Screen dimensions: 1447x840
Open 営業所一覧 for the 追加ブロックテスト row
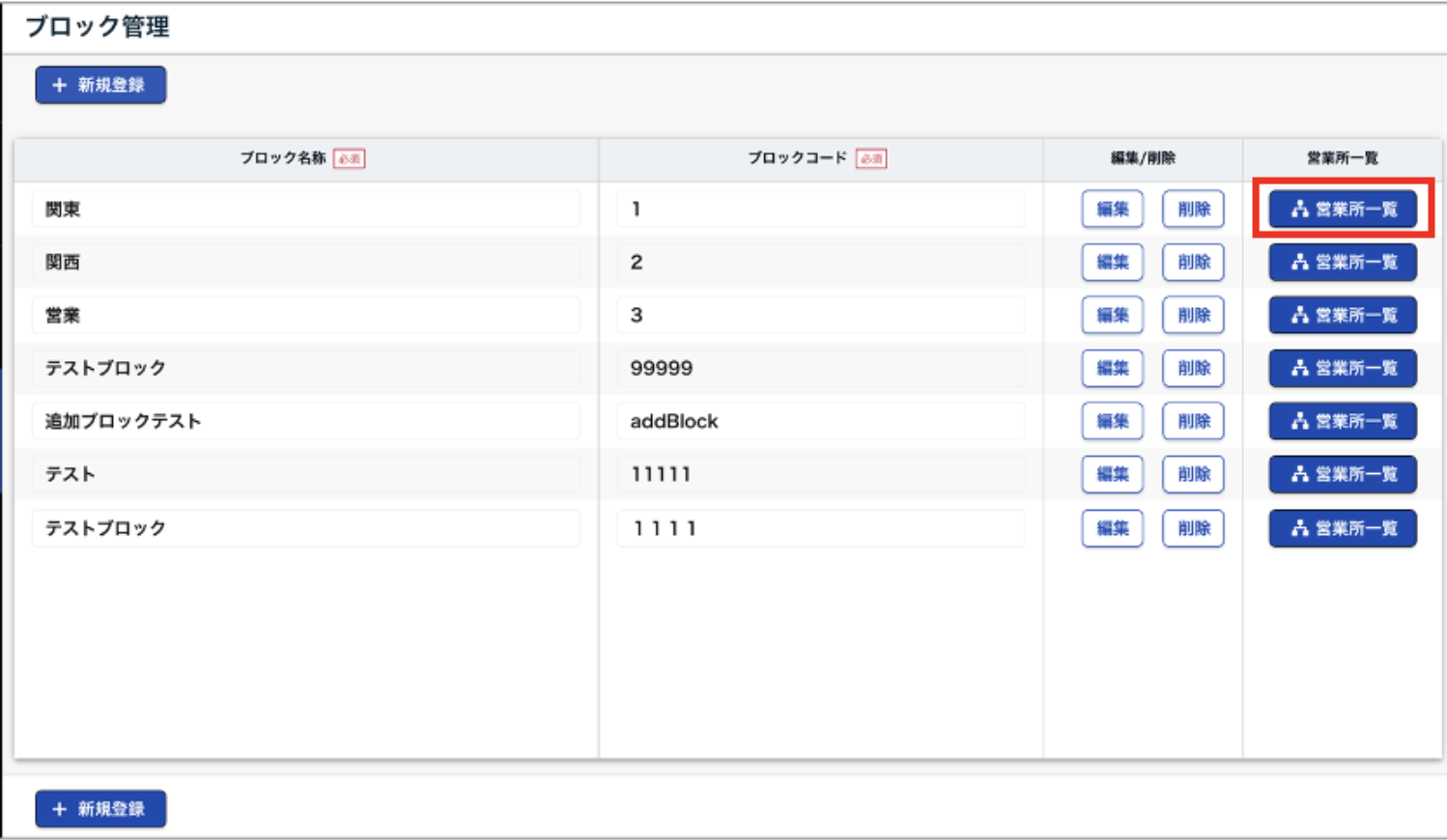(1342, 422)
